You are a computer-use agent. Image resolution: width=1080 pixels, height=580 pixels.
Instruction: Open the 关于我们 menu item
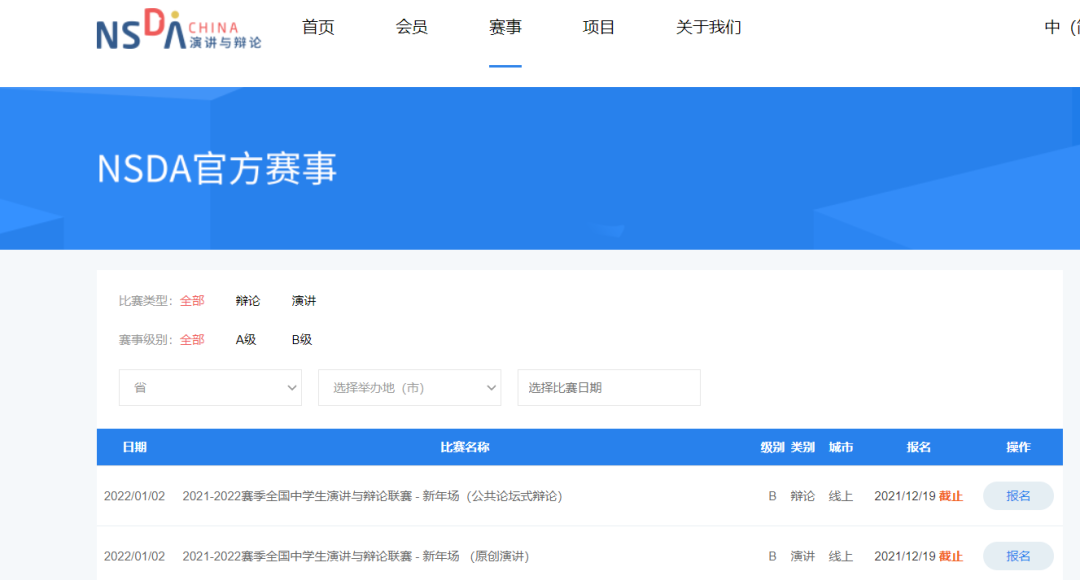coord(709,28)
